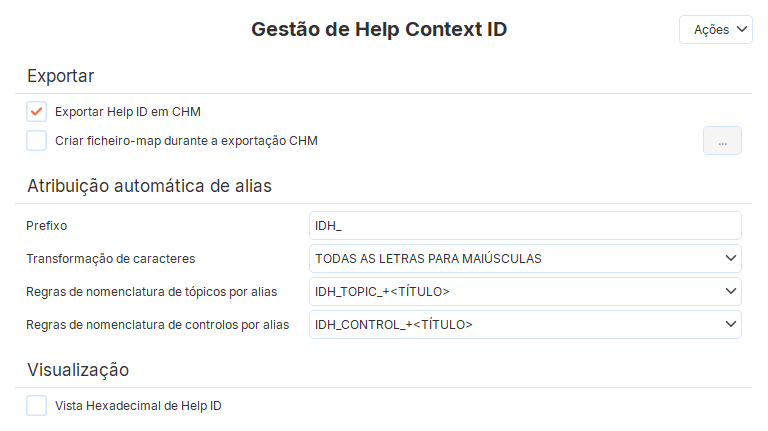Click the Prefixo label

[46, 226]
